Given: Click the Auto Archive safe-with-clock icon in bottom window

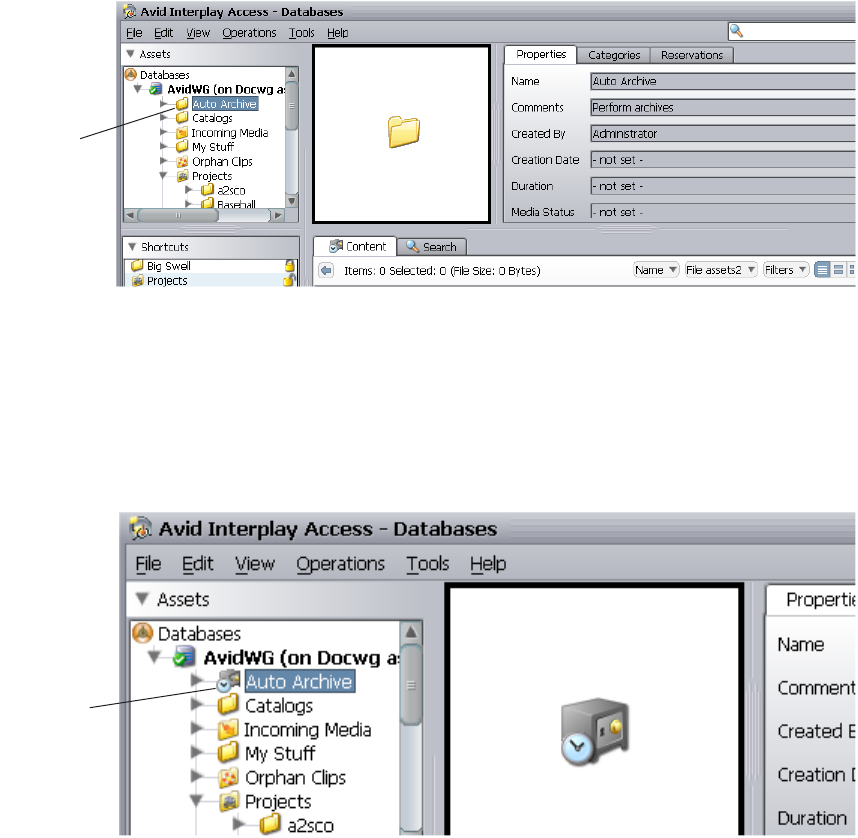Looking at the screenshot, I should click(x=228, y=680).
